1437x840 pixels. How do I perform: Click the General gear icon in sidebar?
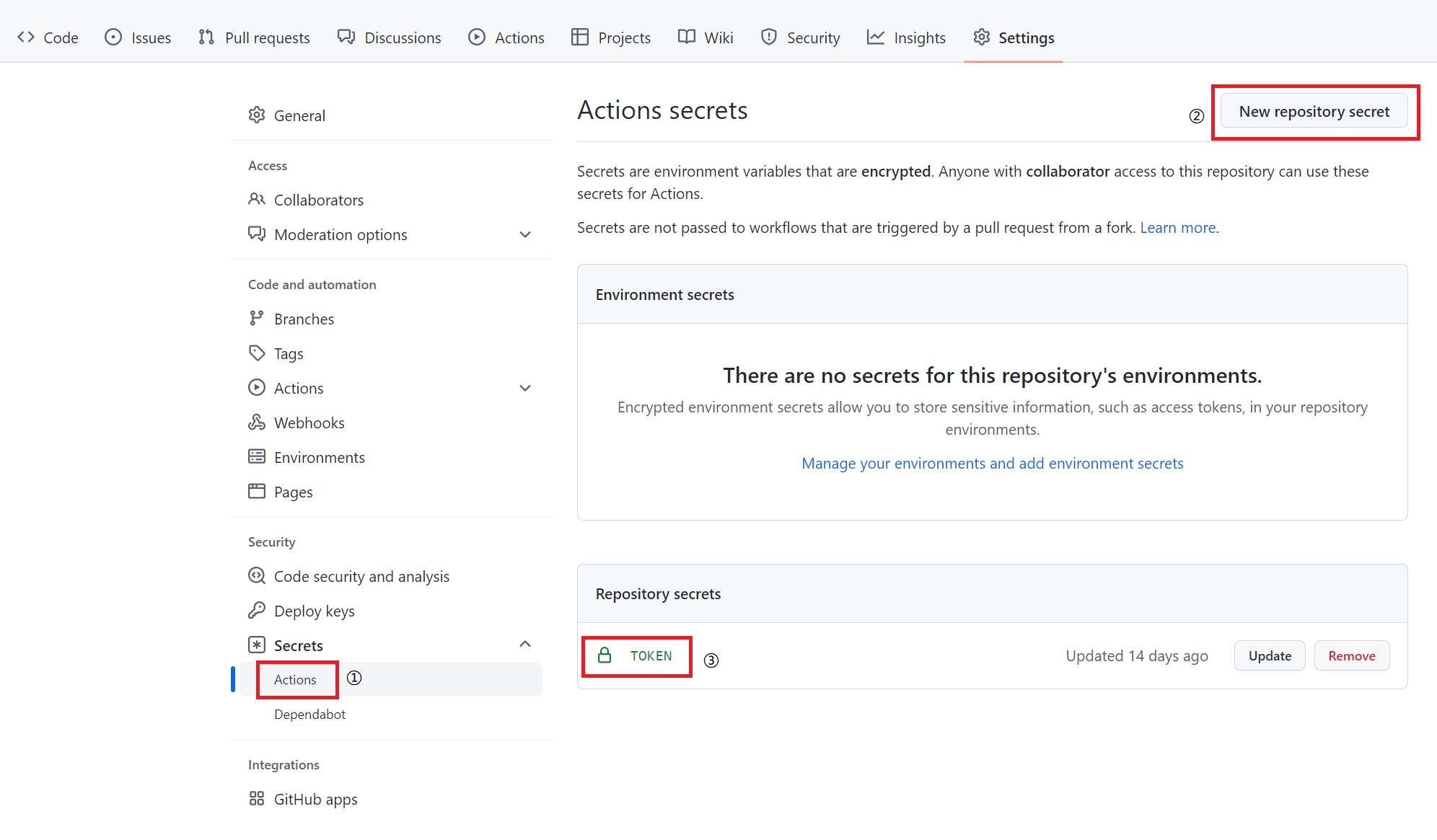(x=257, y=115)
